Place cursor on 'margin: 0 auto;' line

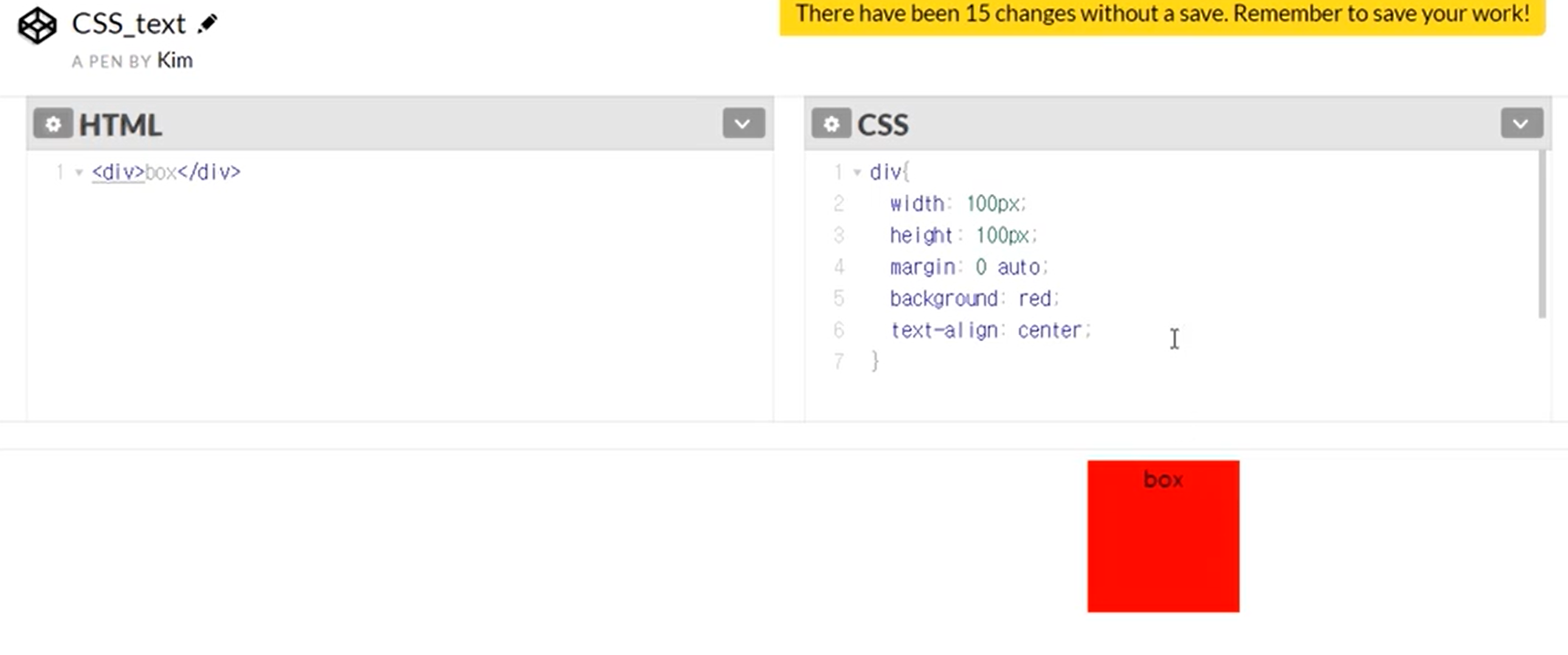[969, 266]
